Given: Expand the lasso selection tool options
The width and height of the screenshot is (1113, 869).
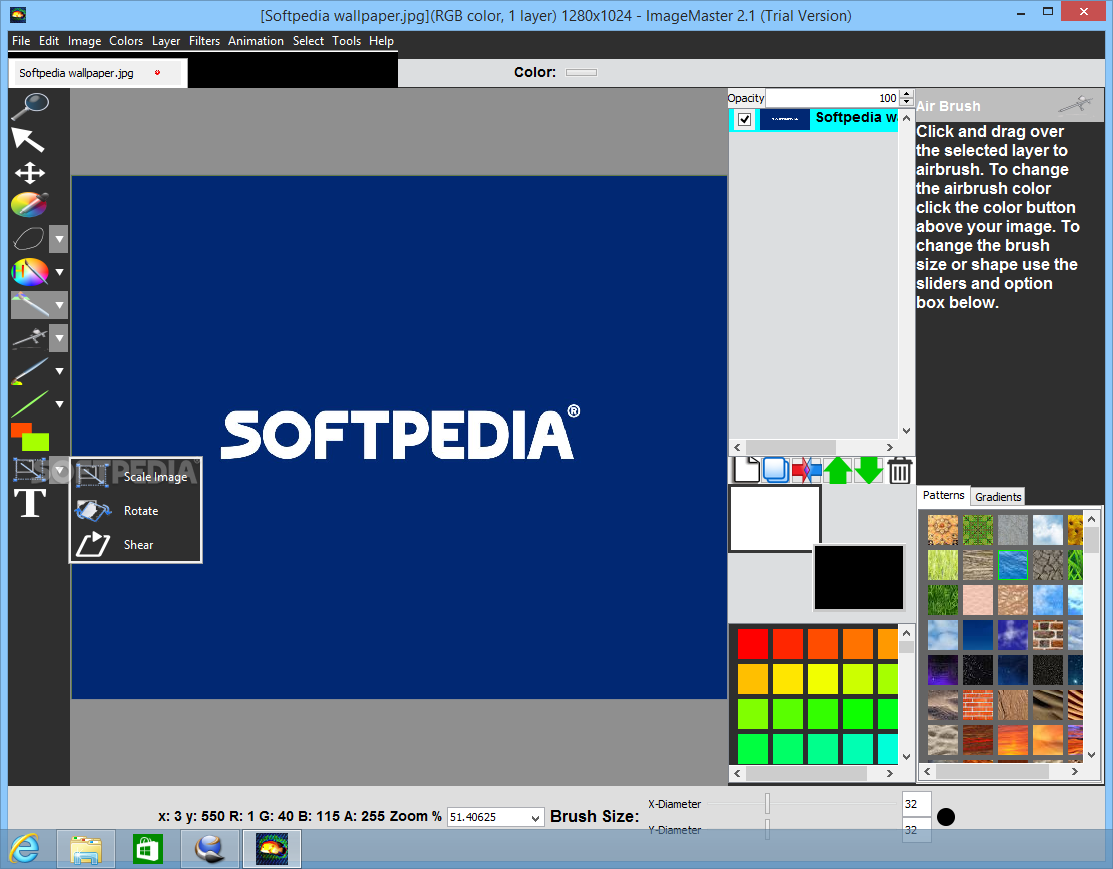Looking at the screenshot, I should click(x=60, y=239).
